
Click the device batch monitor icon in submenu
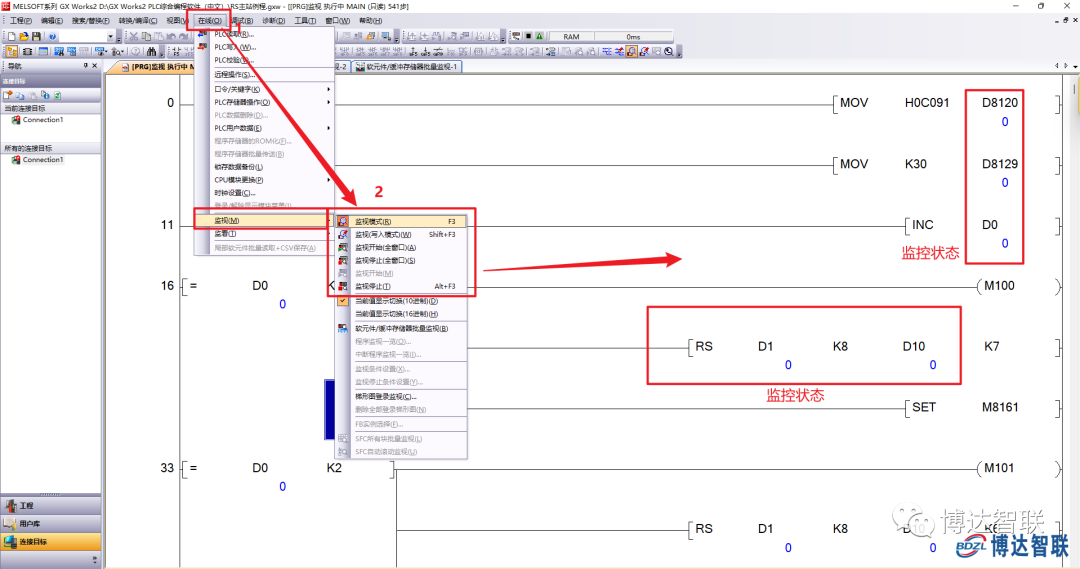pos(343,329)
